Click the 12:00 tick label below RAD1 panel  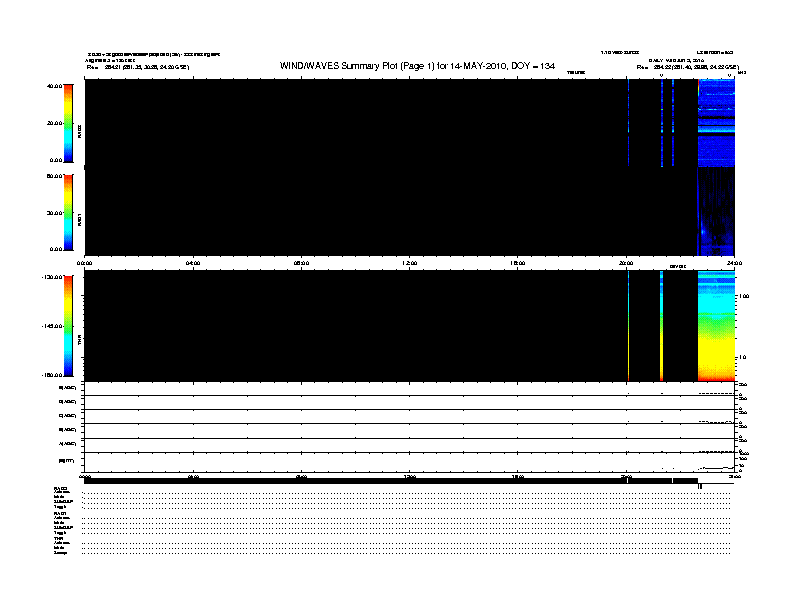[410, 263]
